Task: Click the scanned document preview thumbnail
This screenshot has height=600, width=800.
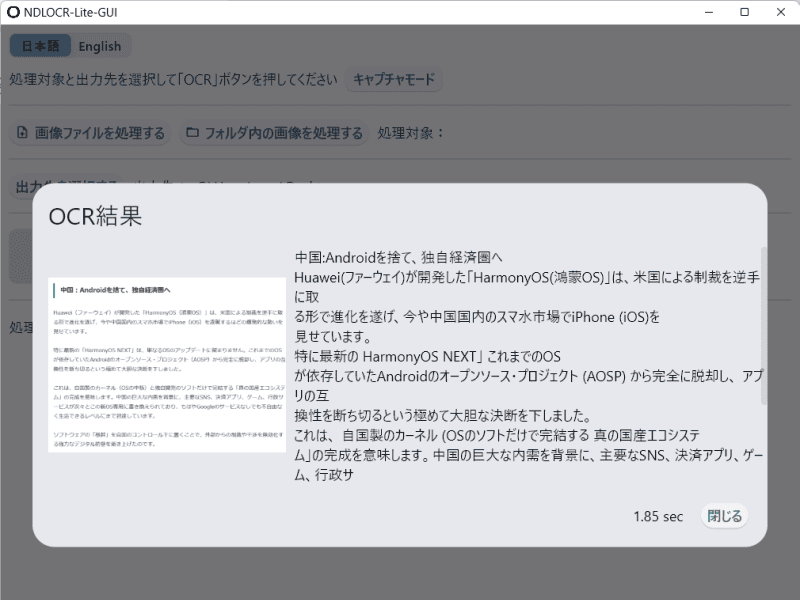Action: pyautogui.click(x=167, y=366)
